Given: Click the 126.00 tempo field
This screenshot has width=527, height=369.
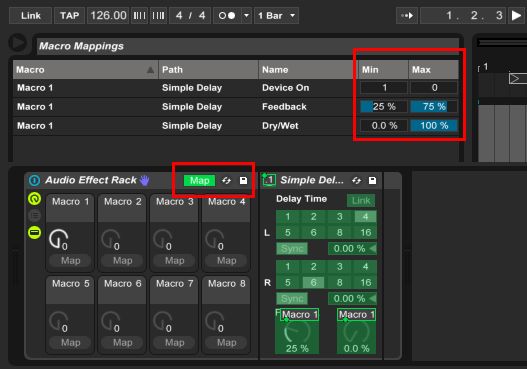Looking at the screenshot, I should (108, 15).
